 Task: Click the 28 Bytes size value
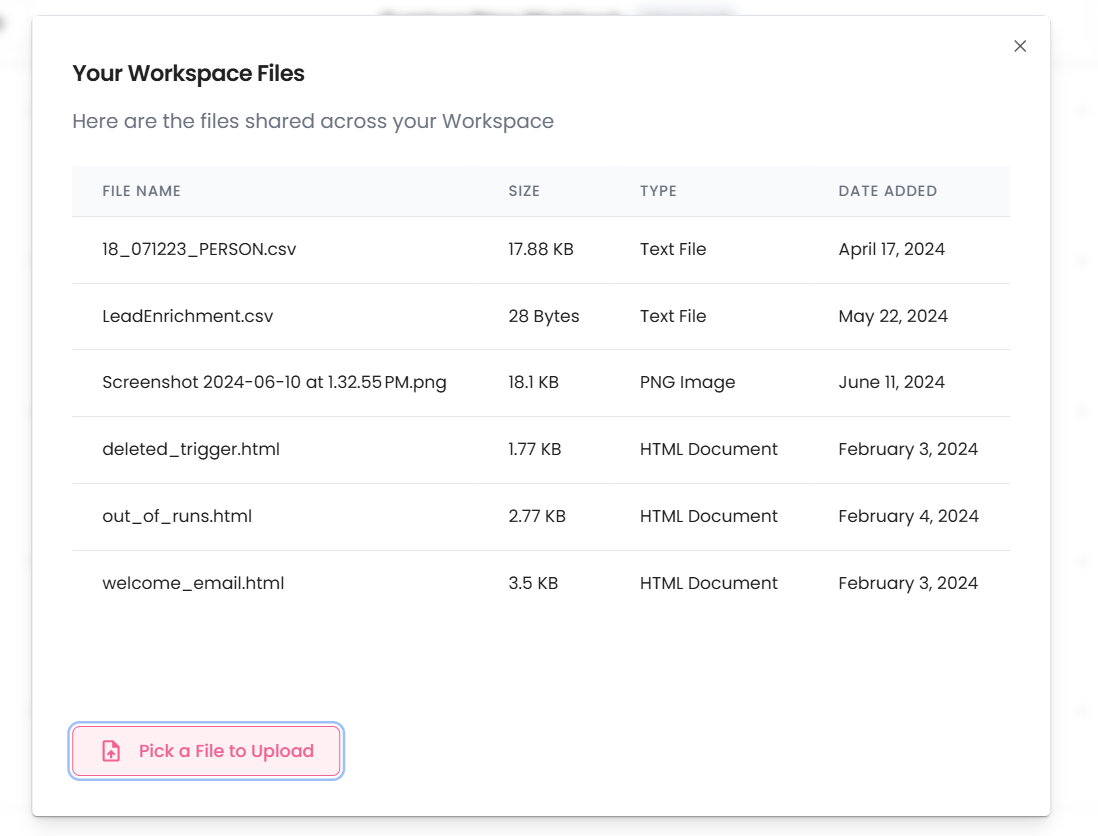(544, 316)
